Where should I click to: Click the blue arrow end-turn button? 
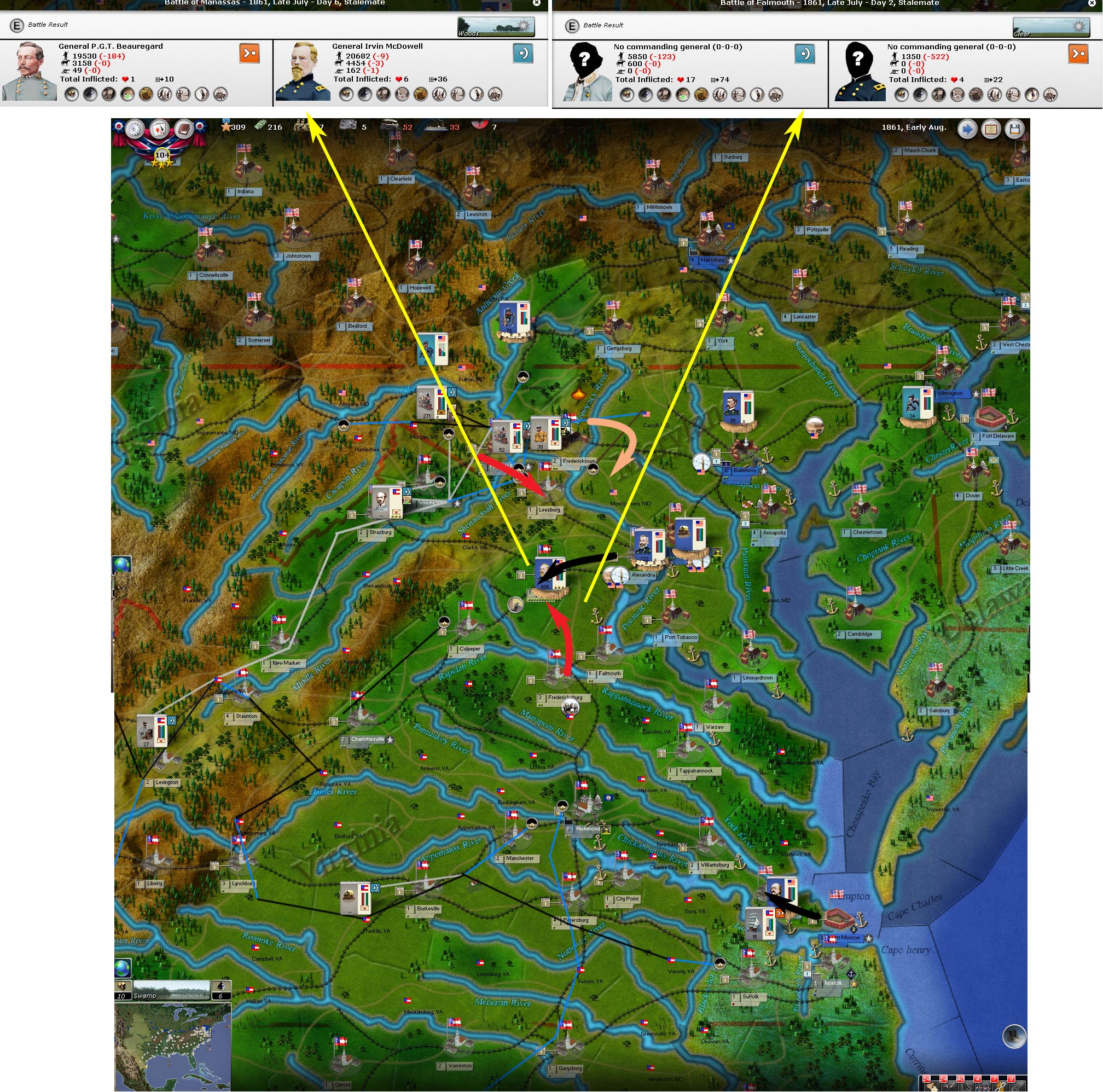(x=968, y=130)
